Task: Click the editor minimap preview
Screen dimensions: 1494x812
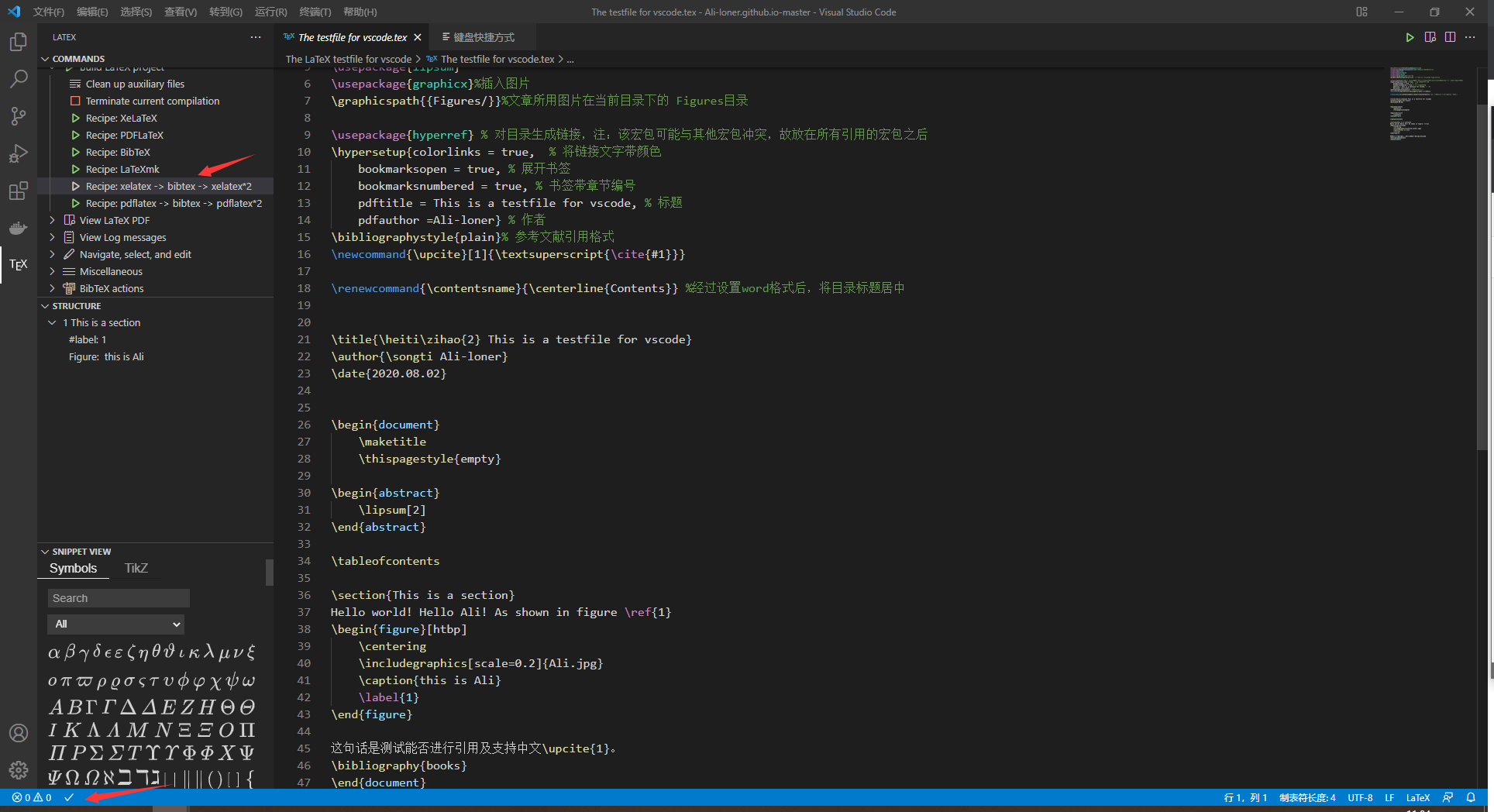Action: coord(1426,104)
